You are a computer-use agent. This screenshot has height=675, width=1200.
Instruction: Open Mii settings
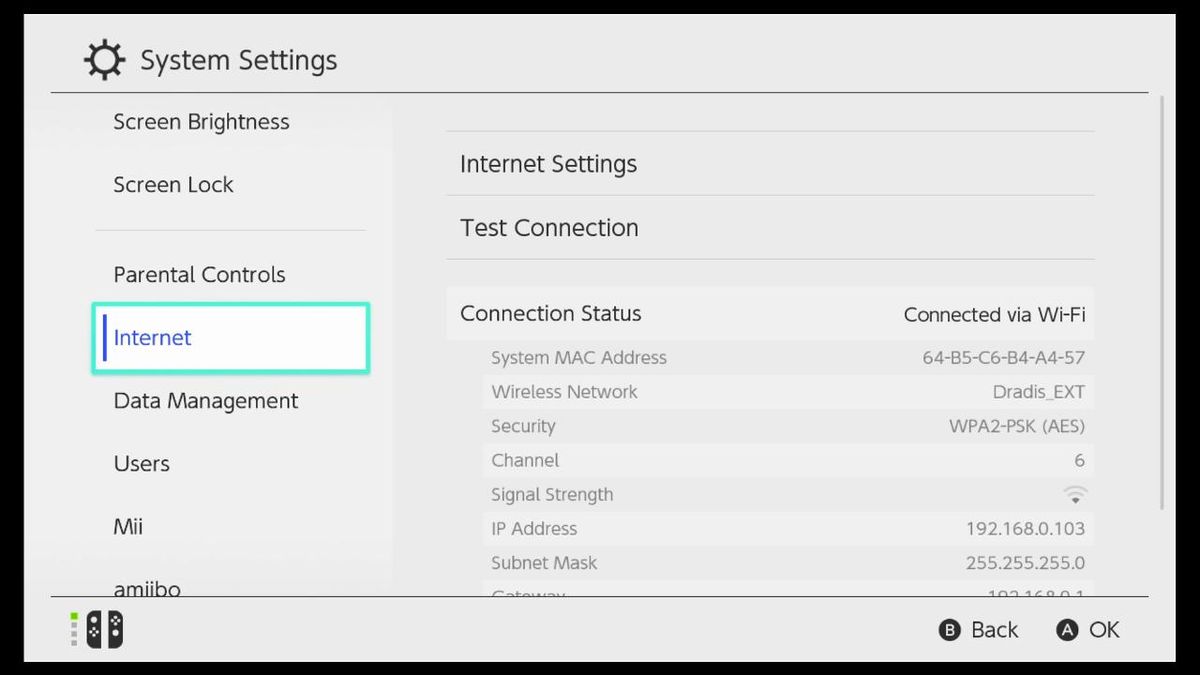[x=127, y=525]
